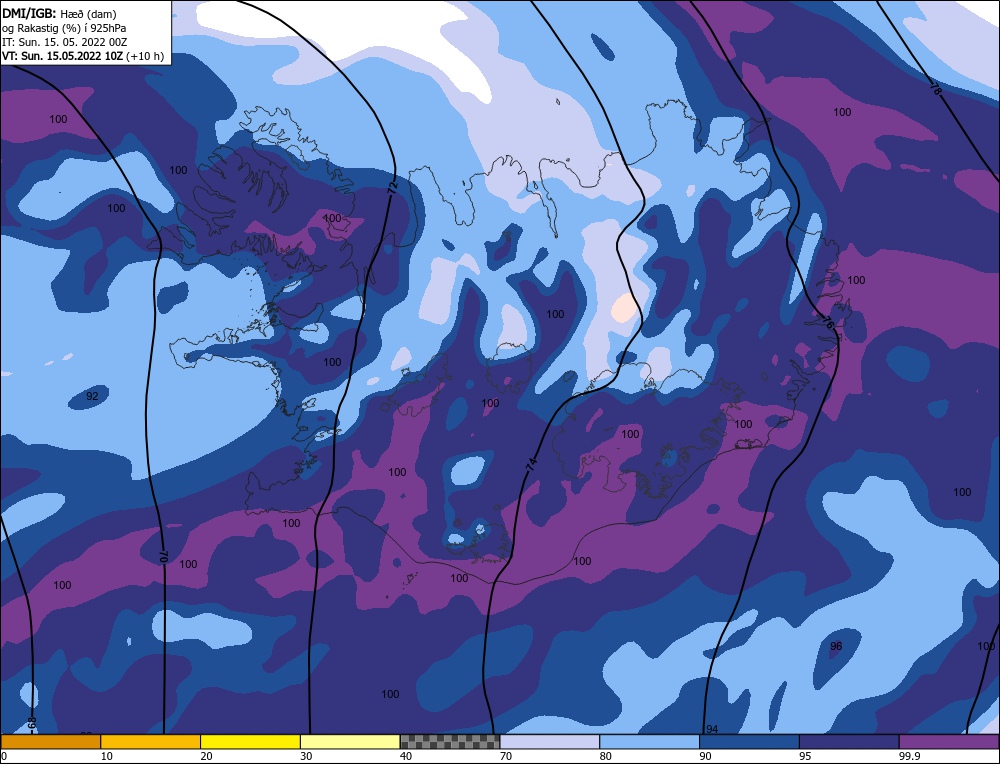
Task: Click the dark indigo 95–99.9 legend swatch
Action: point(849,742)
